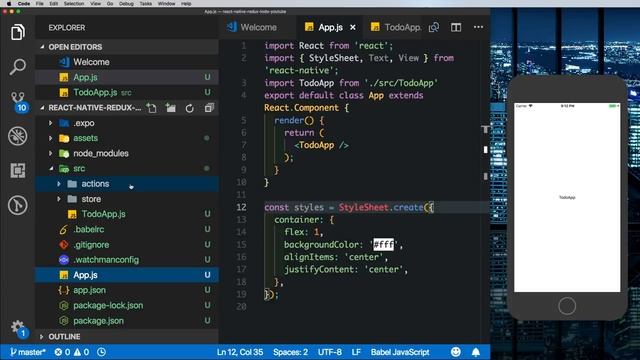The image size is (640, 360).
Task: Change encoding via UTF-8 status item
Action: pos(329,352)
